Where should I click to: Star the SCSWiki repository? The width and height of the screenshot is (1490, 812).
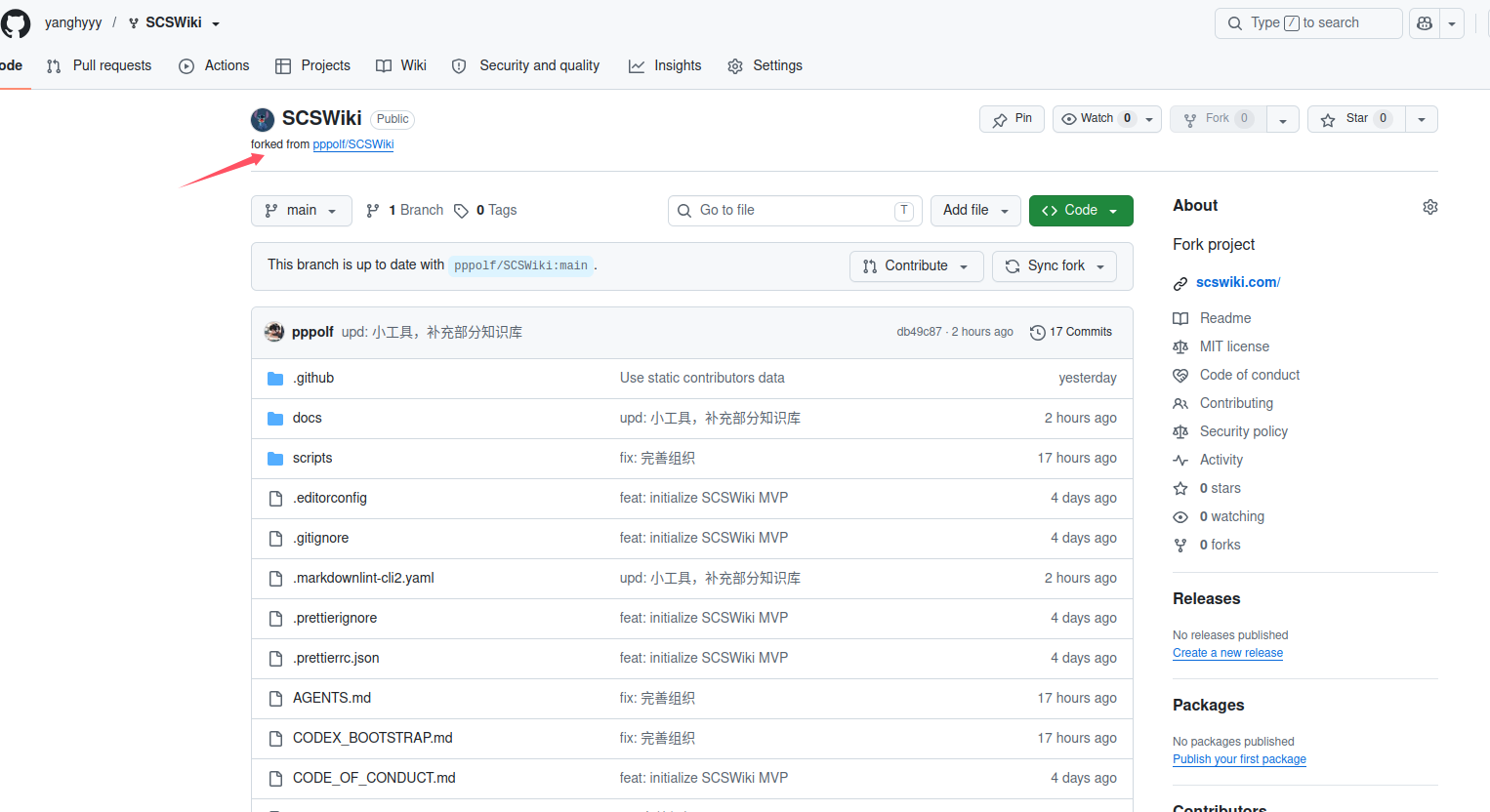[x=1356, y=119]
